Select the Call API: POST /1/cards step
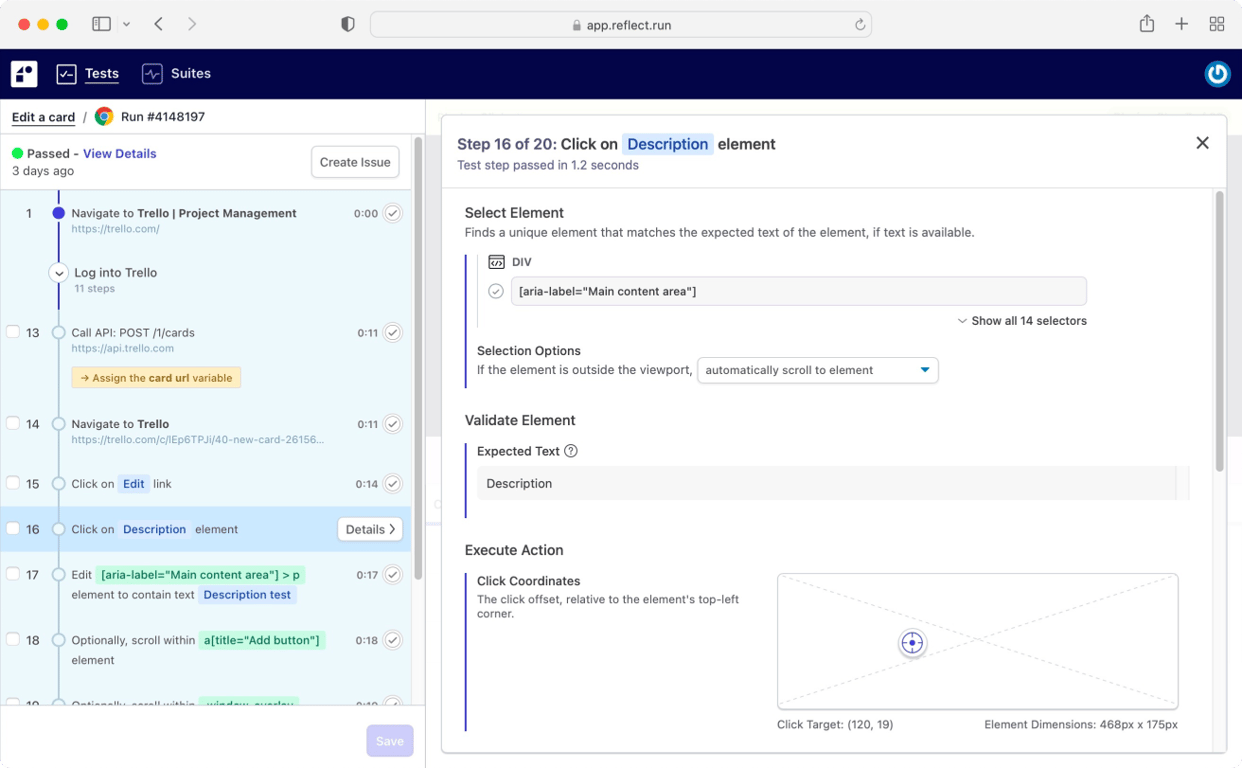This screenshot has height=768, width=1242. click(x=133, y=333)
